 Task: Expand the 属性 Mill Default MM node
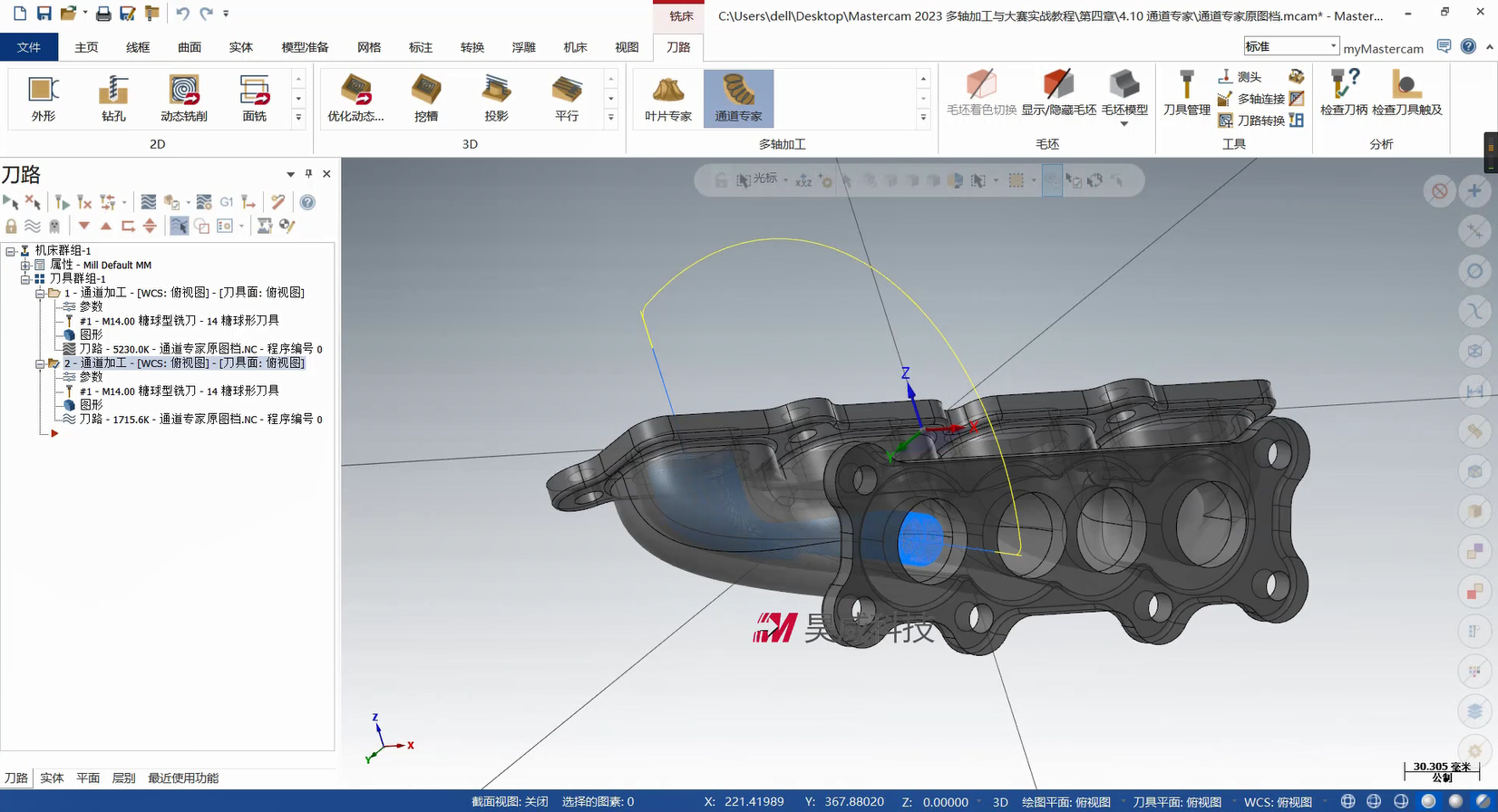pos(25,266)
